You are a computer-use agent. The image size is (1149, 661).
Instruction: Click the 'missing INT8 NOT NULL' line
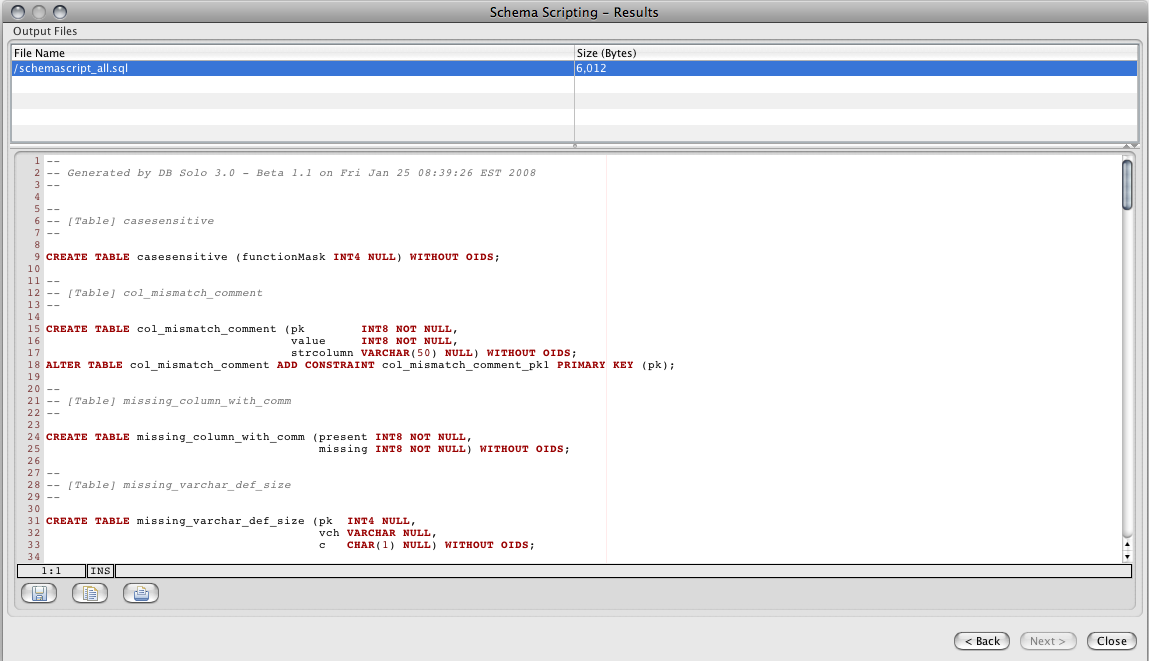click(444, 449)
